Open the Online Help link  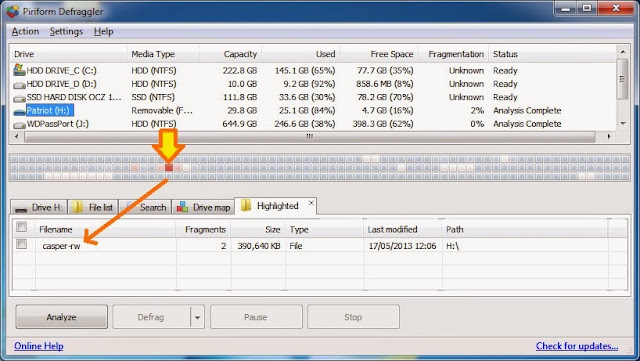(x=39, y=346)
